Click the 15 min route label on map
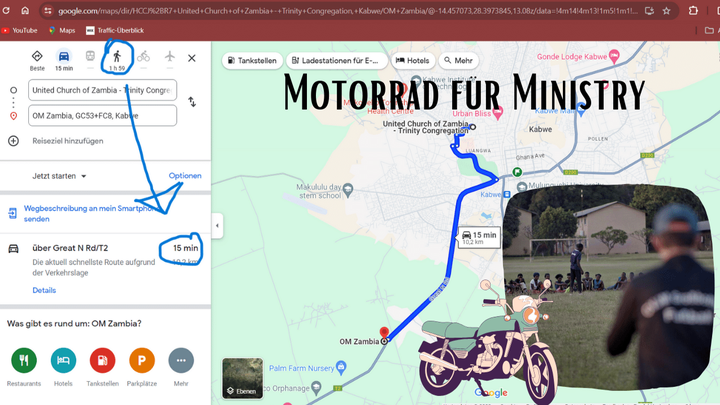This screenshot has height=405, width=720. click(x=479, y=237)
